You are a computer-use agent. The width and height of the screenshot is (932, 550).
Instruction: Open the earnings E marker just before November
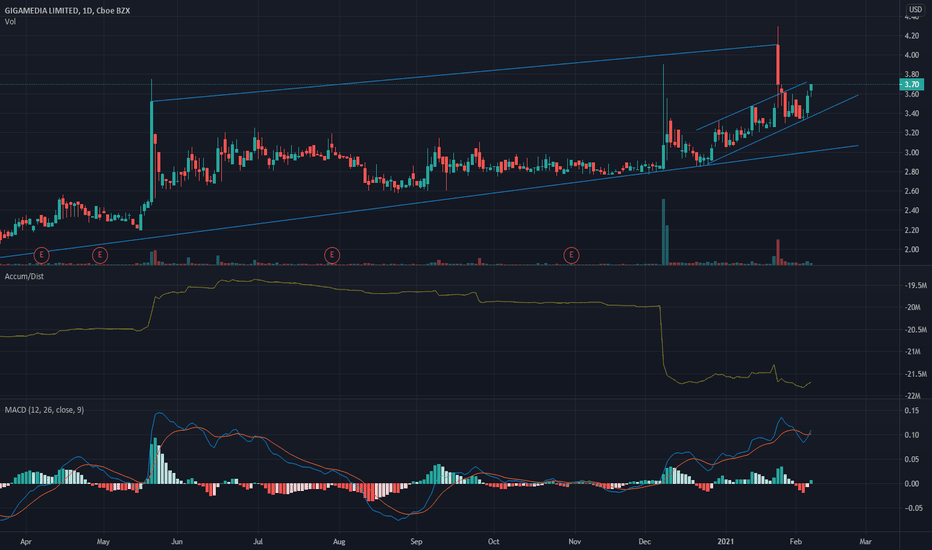[x=571, y=256]
